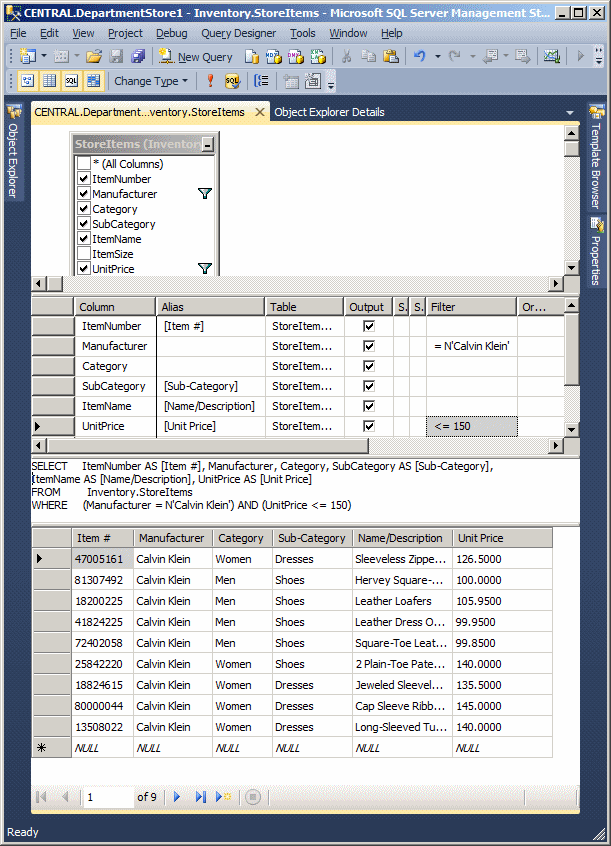Select the result cell 47005161

102,559
